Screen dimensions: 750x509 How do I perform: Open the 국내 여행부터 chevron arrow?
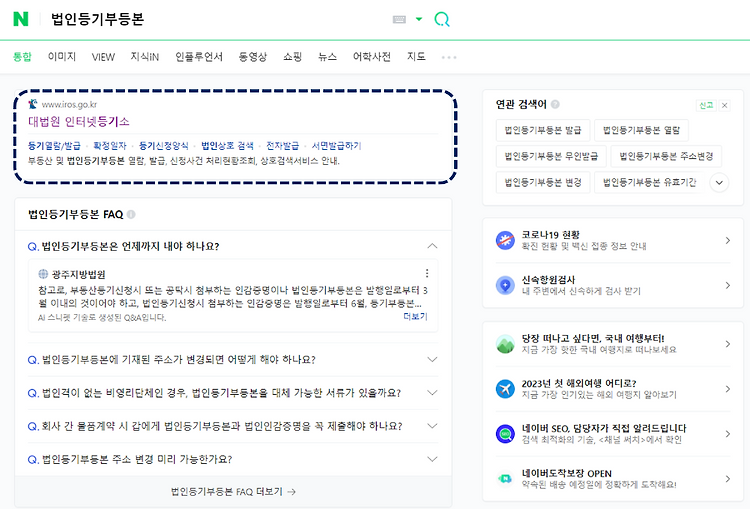pyautogui.click(x=728, y=344)
